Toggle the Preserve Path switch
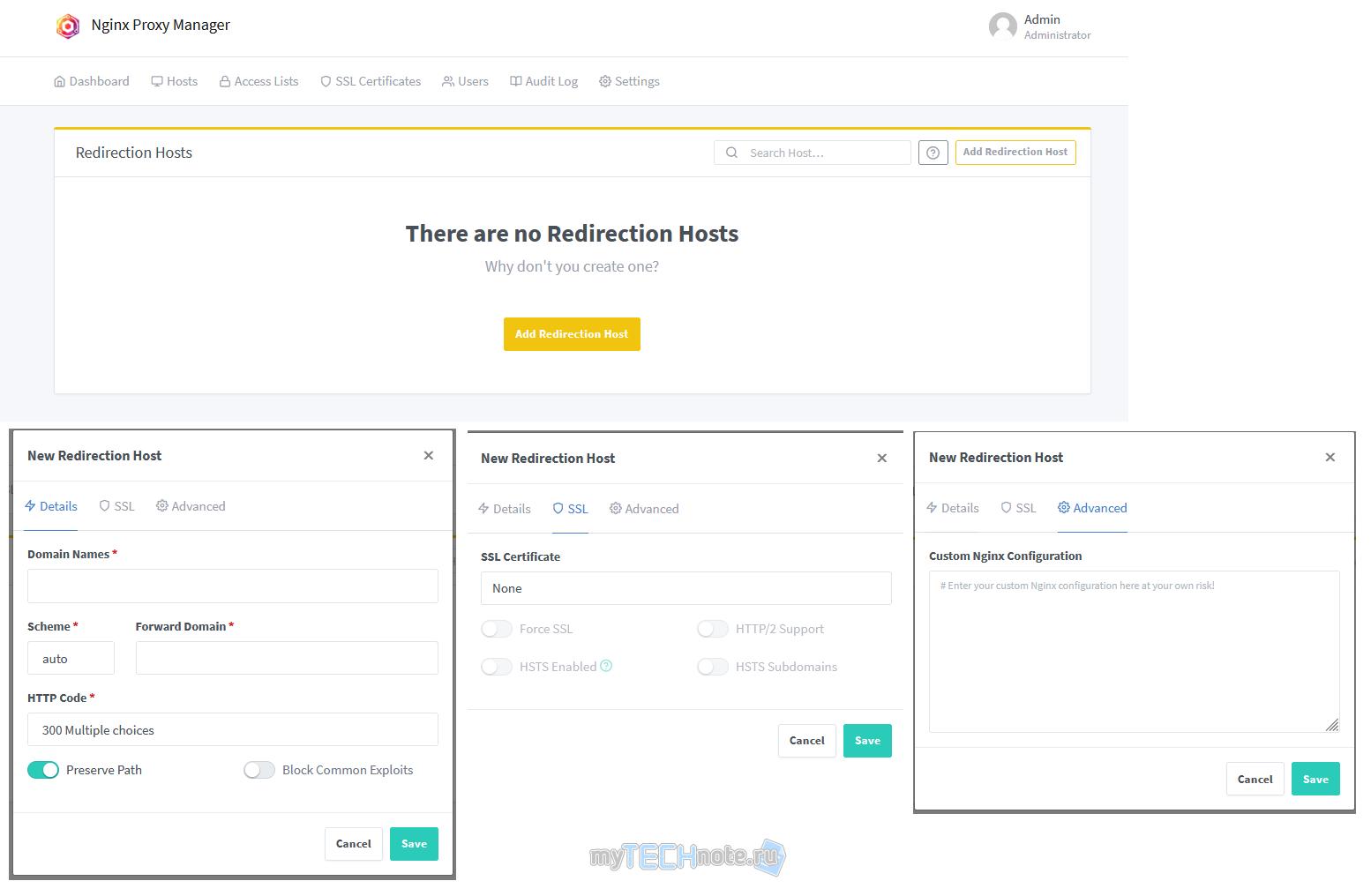Screen dimensions: 1371x896 click(43, 770)
